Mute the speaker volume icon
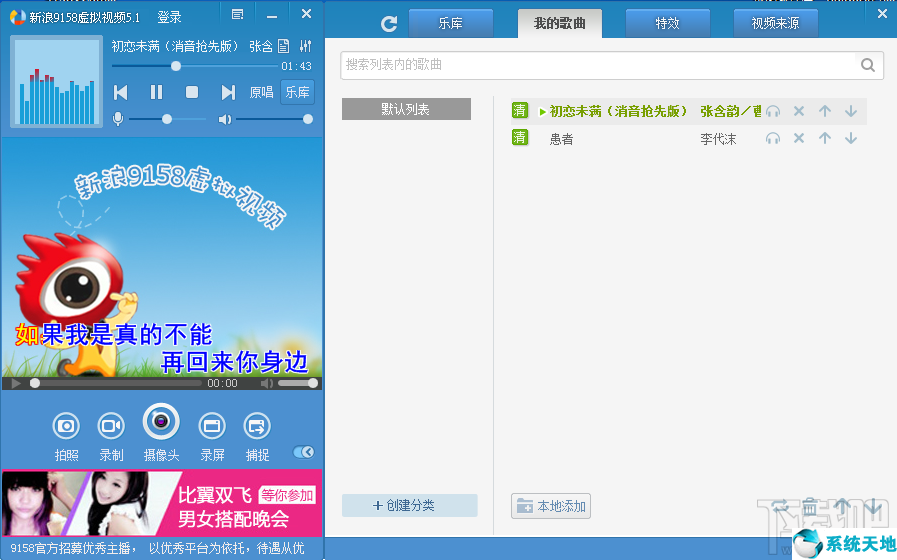Image resolution: width=897 pixels, height=560 pixels. [x=224, y=119]
